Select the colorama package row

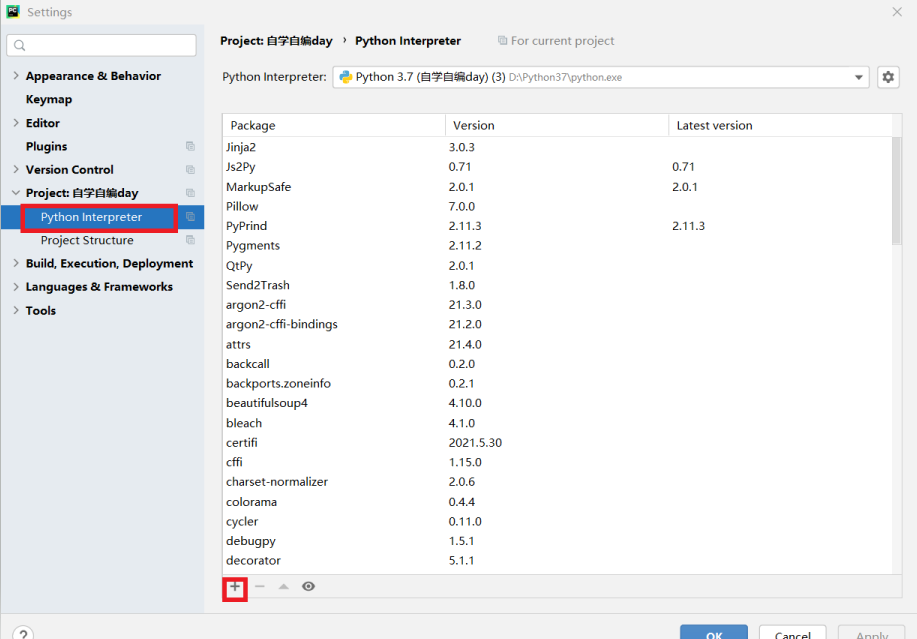(557, 502)
